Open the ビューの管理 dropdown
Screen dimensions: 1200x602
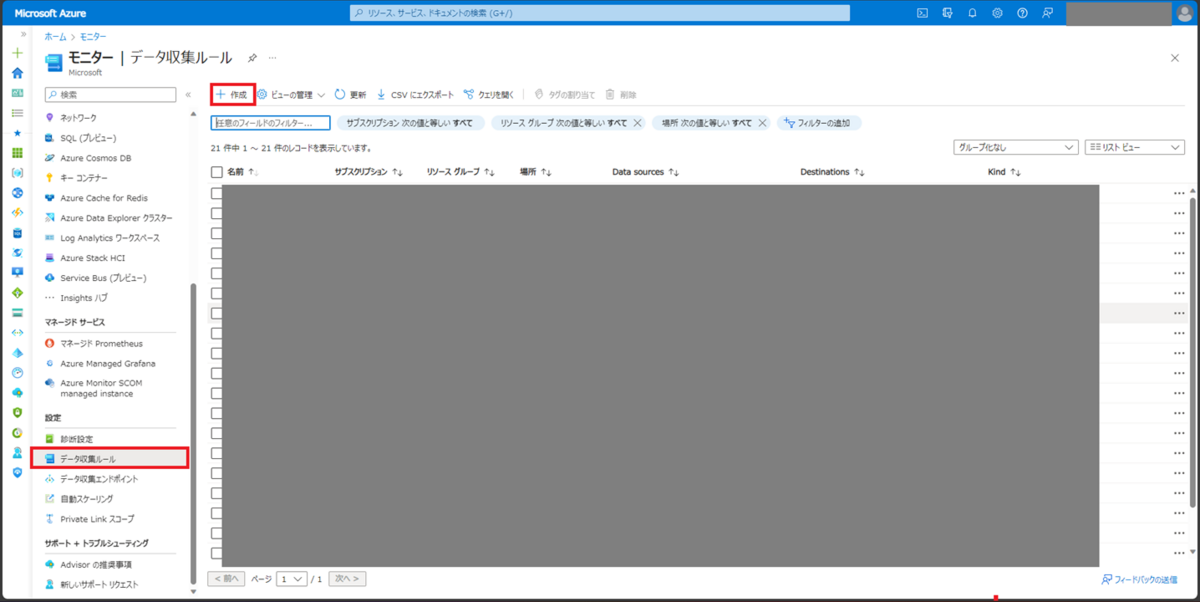pos(292,94)
